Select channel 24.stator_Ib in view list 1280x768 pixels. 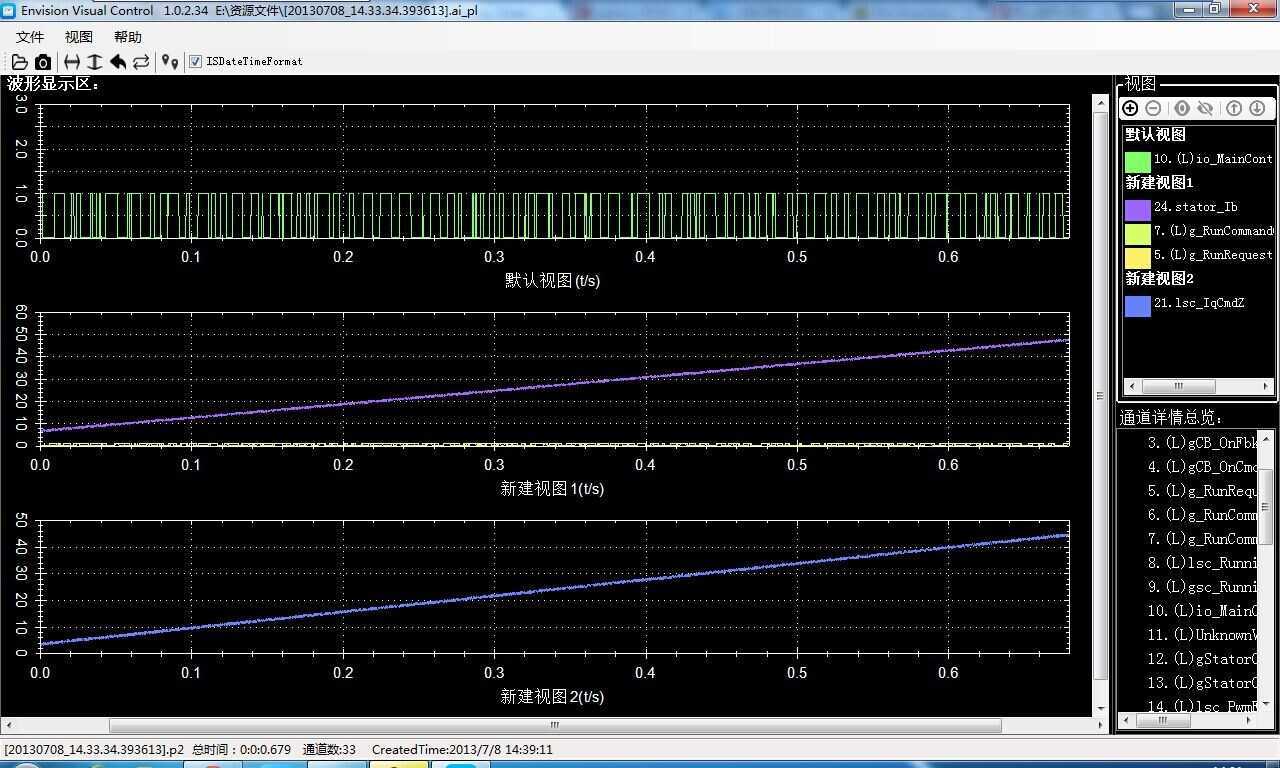(1196, 207)
